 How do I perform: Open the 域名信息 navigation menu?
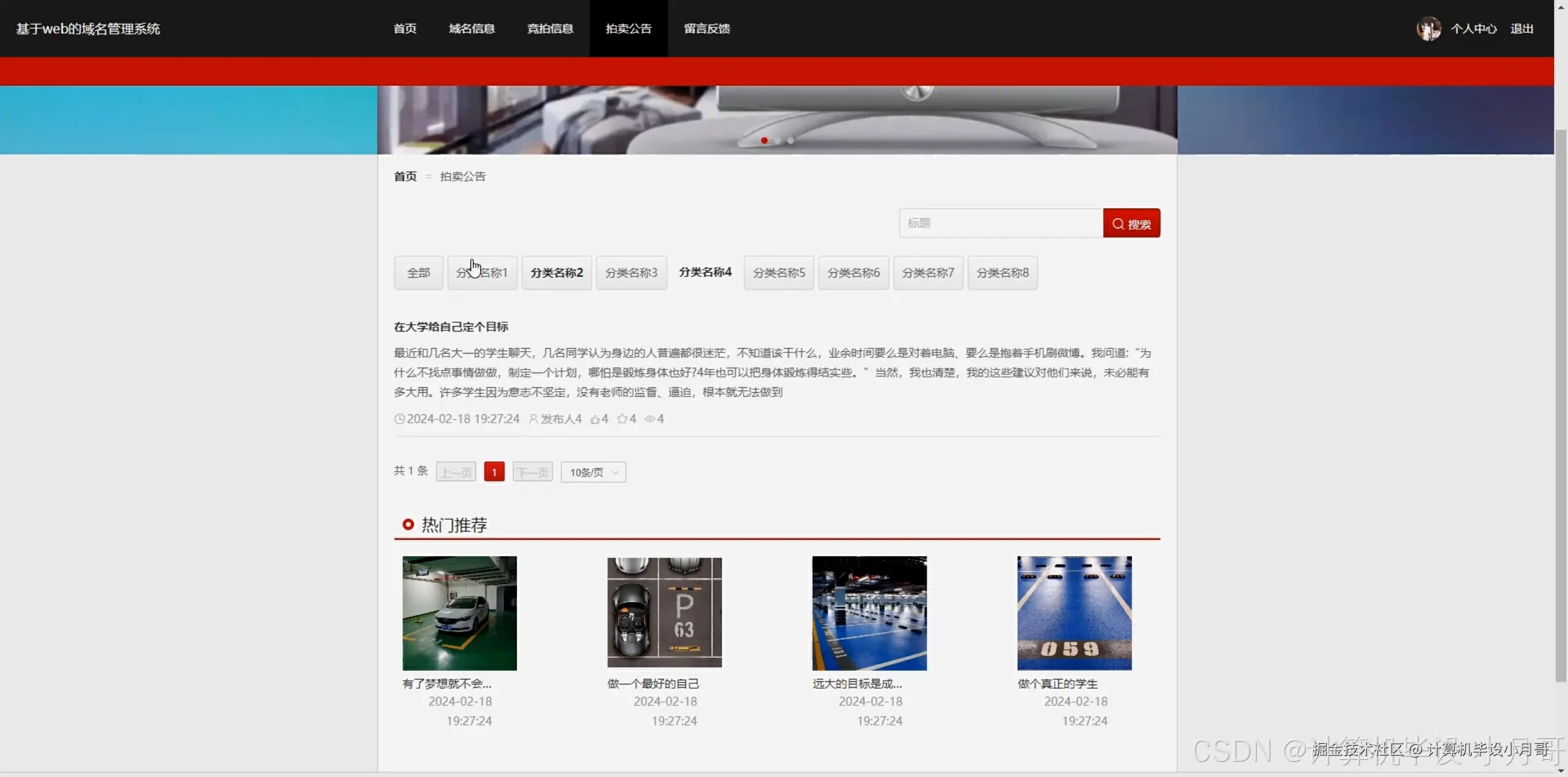(471, 29)
